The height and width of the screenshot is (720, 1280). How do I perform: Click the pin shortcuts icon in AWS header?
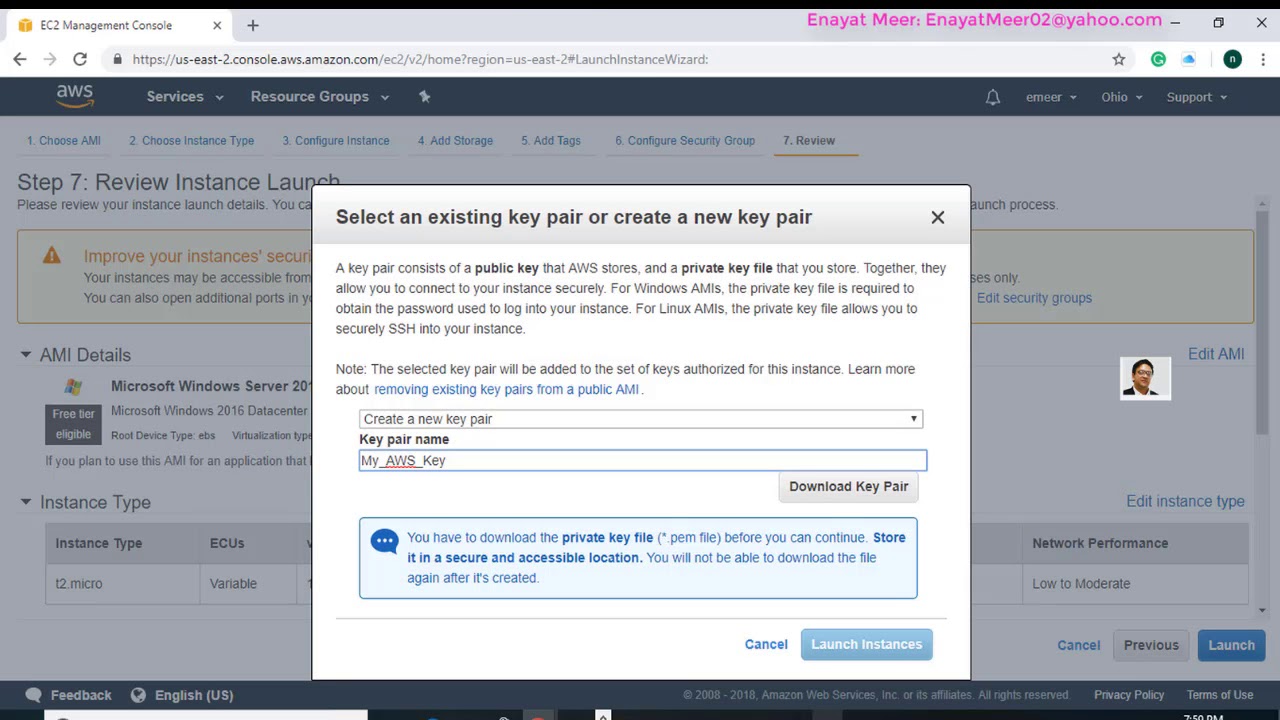[424, 96]
